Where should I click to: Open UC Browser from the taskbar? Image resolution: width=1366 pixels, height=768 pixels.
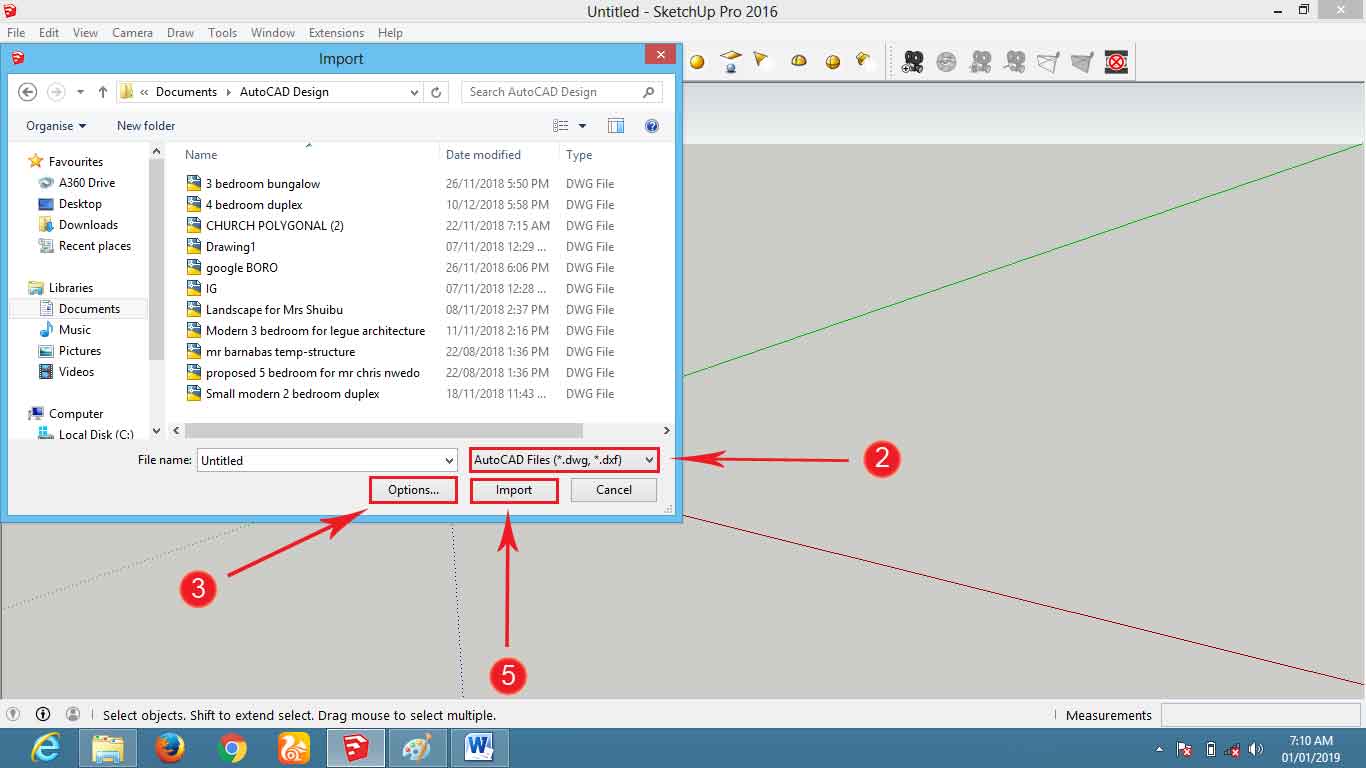point(294,748)
